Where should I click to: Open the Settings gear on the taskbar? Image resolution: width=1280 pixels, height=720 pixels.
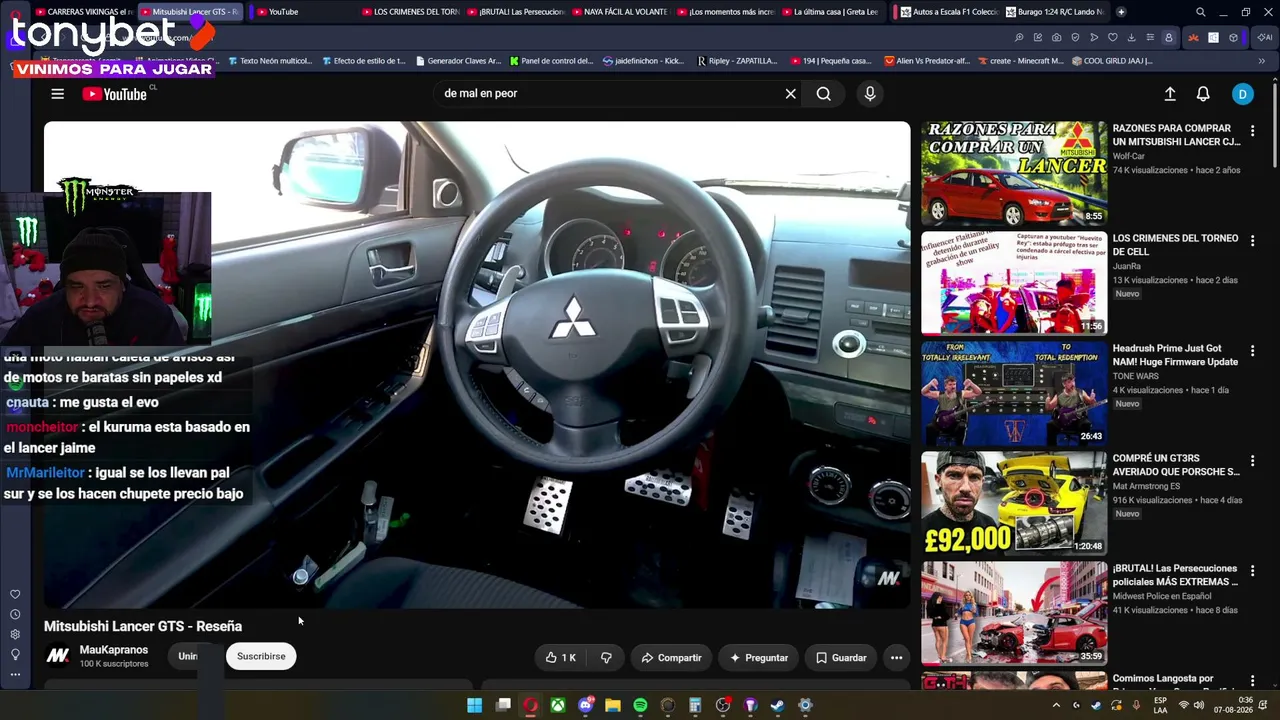(805, 705)
